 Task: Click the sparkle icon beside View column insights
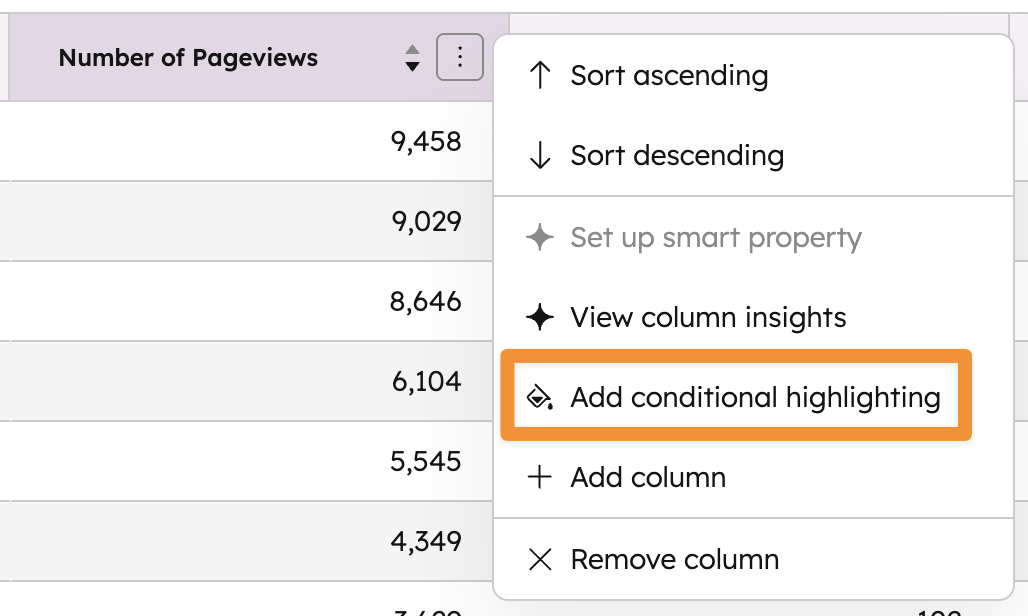click(540, 318)
